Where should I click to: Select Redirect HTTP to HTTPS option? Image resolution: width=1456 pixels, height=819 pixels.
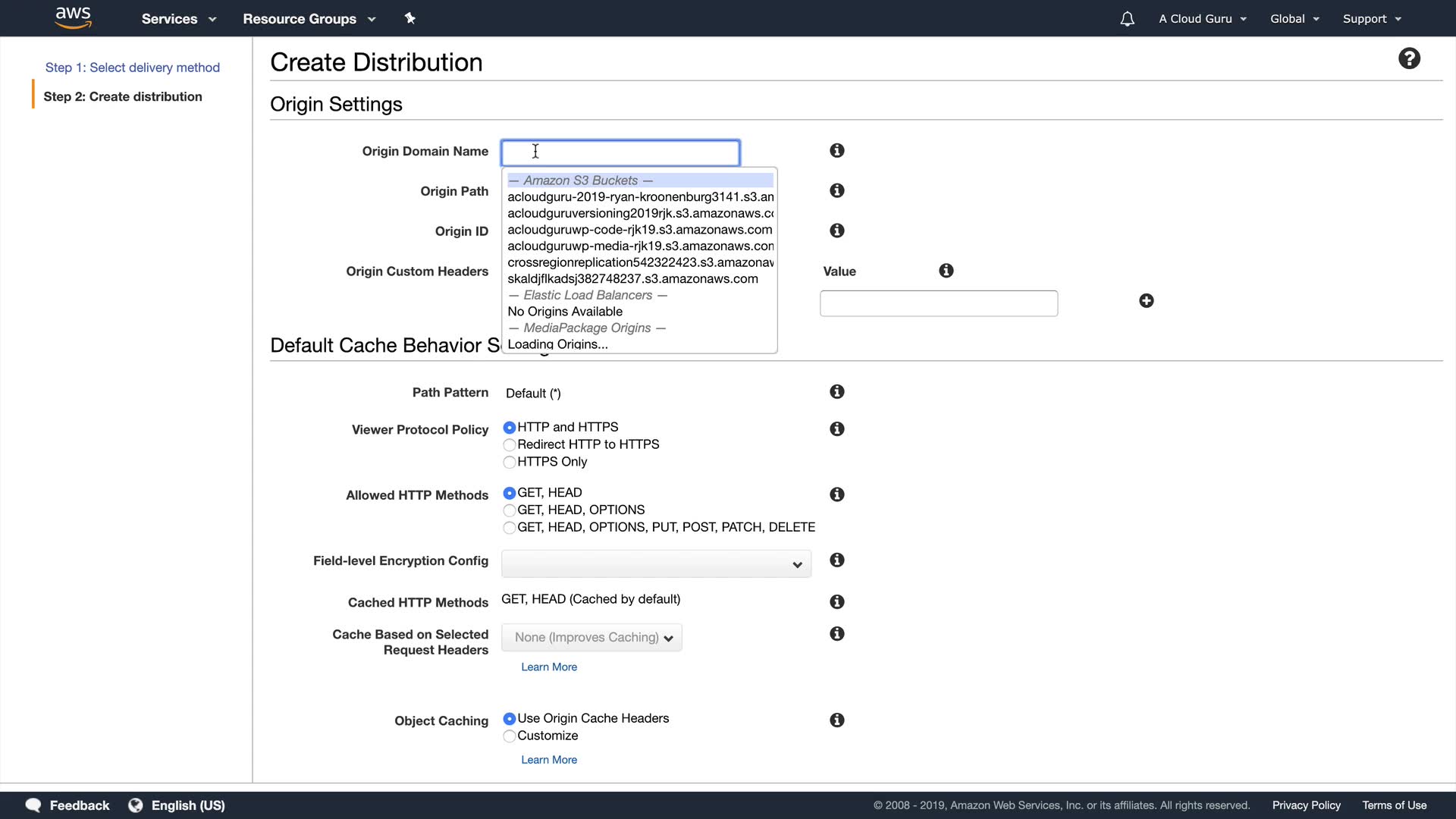[x=510, y=445]
